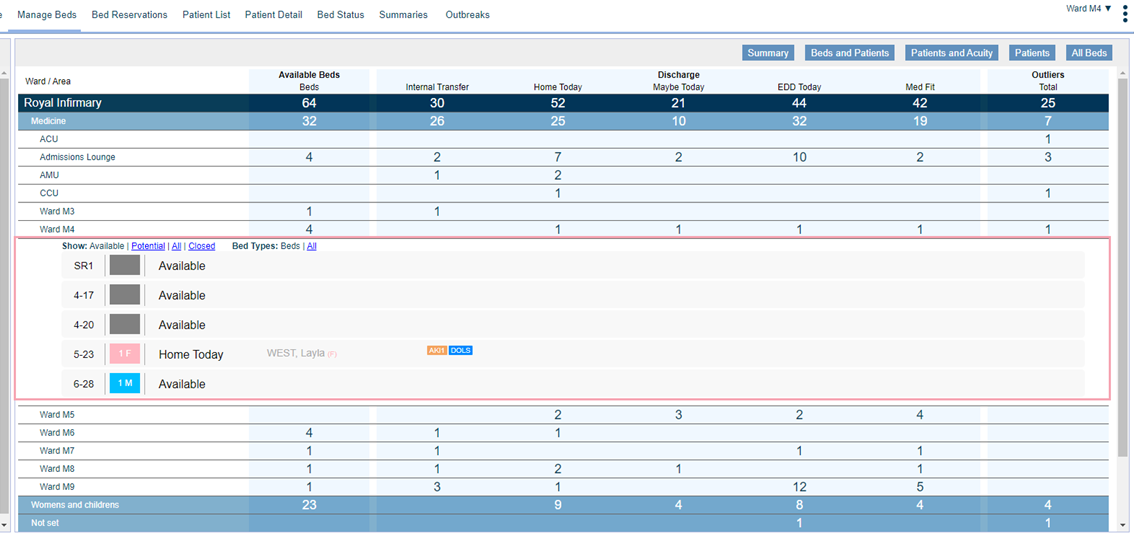Open the Outbreaks tab
The image size is (1134, 536).
click(x=468, y=15)
